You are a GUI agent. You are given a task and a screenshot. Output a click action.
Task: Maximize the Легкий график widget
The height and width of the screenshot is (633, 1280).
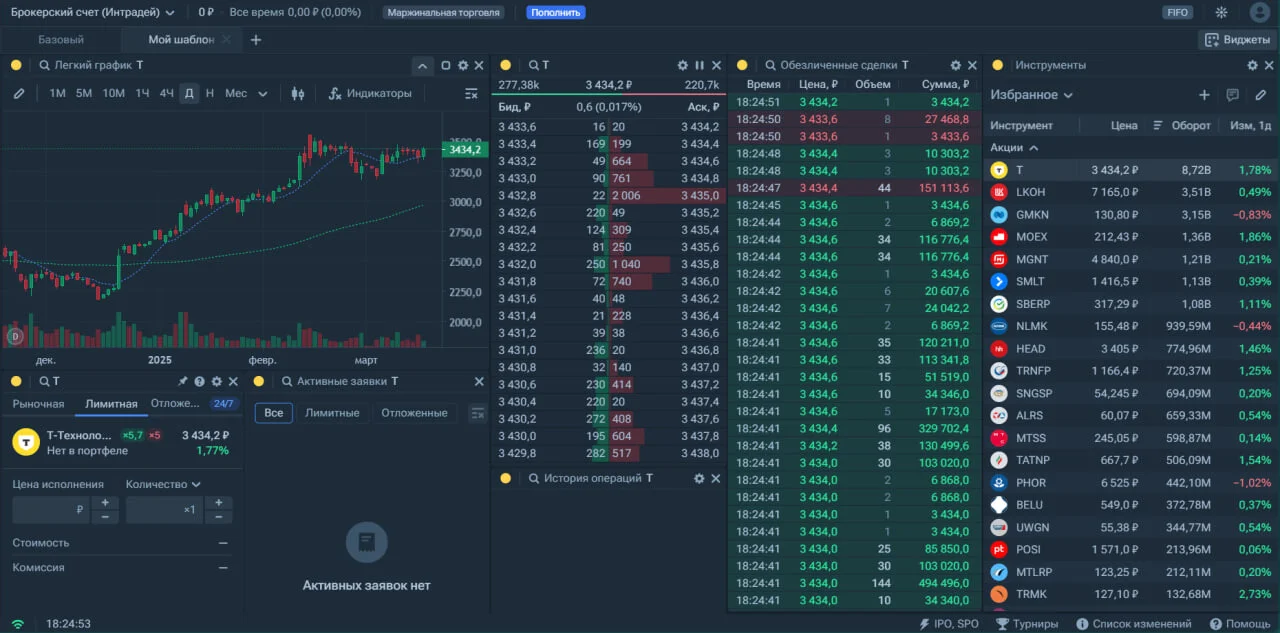pos(446,65)
